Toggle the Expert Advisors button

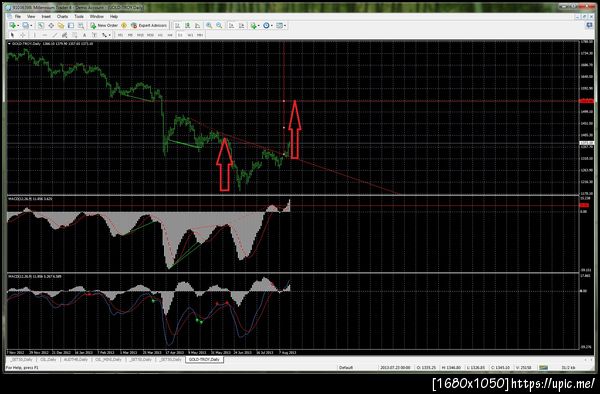pyautogui.click(x=149, y=25)
